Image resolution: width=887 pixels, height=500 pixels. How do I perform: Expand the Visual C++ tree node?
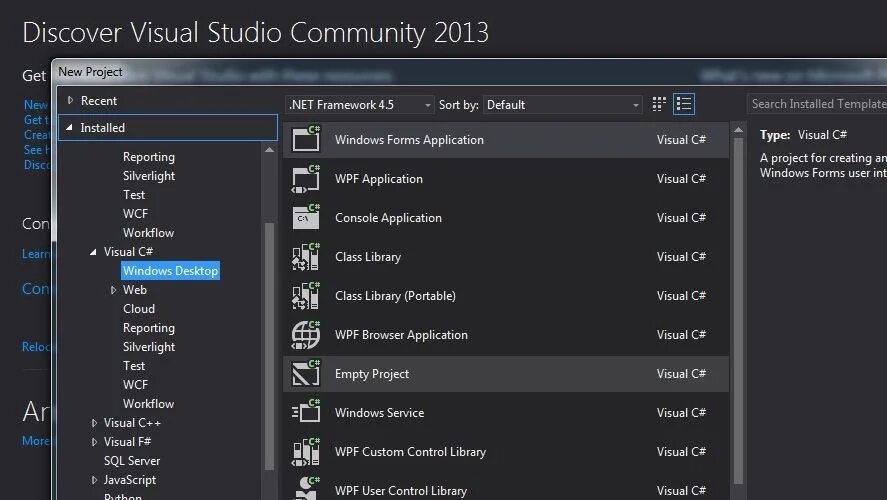click(94, 423)
